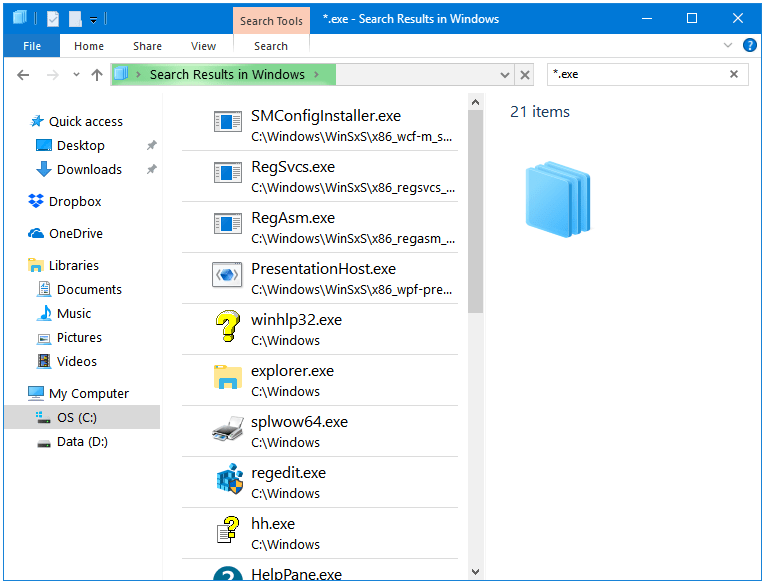
Task: Switch to the View ribbon tab
Action: point(203,46)
